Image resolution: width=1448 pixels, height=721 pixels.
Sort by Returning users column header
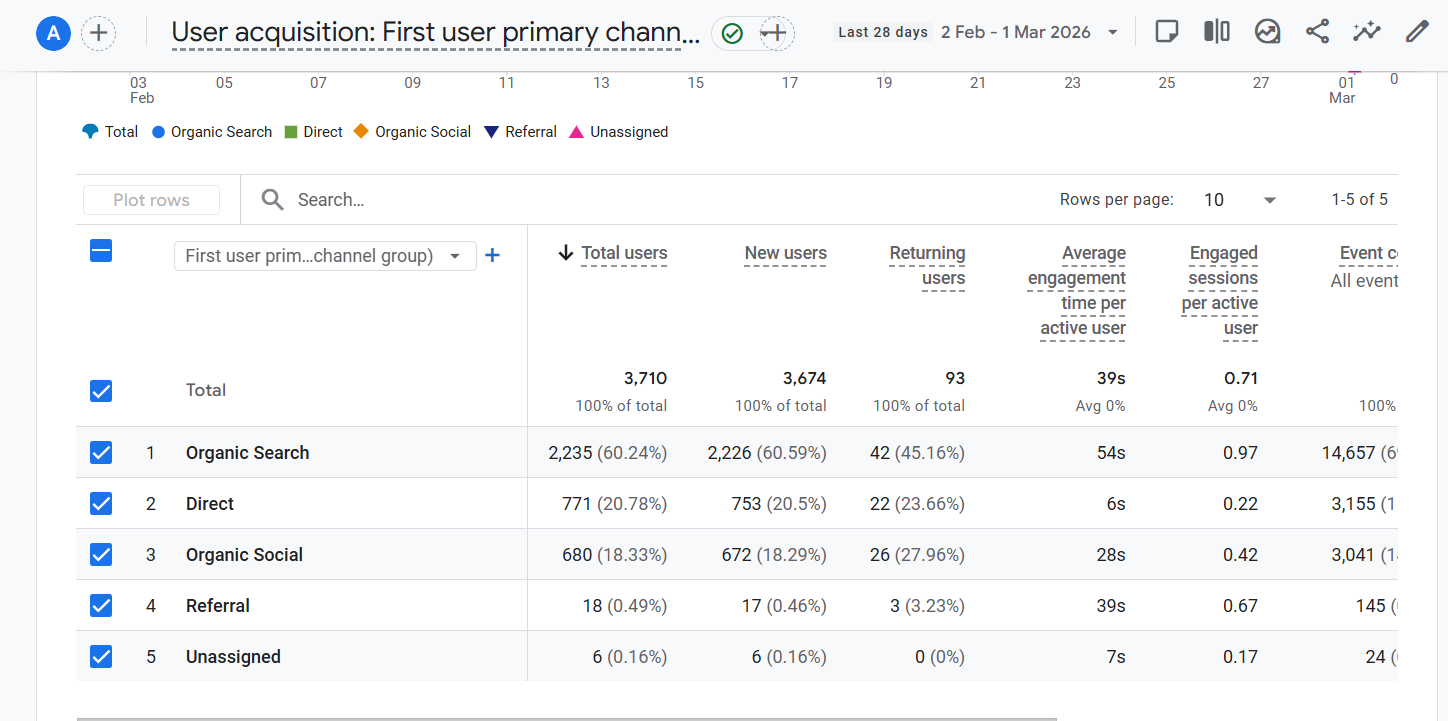click(927, 265)
